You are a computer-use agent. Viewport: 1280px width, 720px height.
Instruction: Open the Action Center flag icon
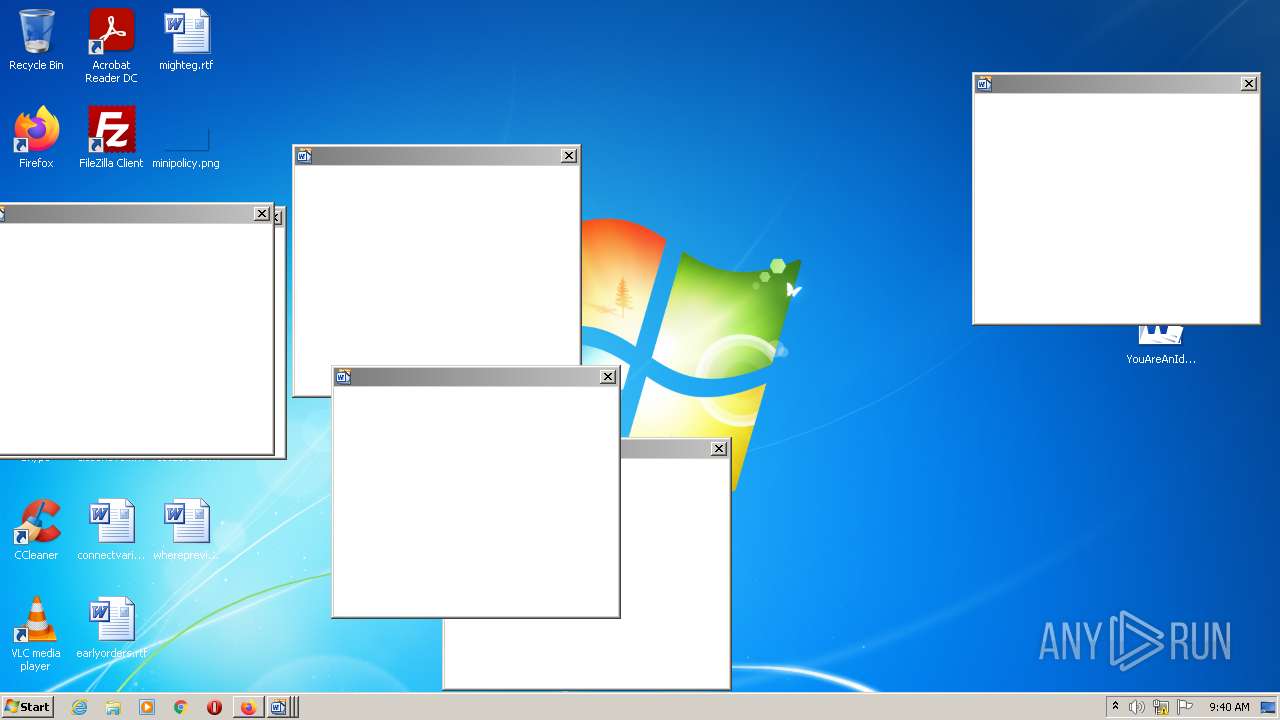pyautogui.click(x=1185, y=707)
